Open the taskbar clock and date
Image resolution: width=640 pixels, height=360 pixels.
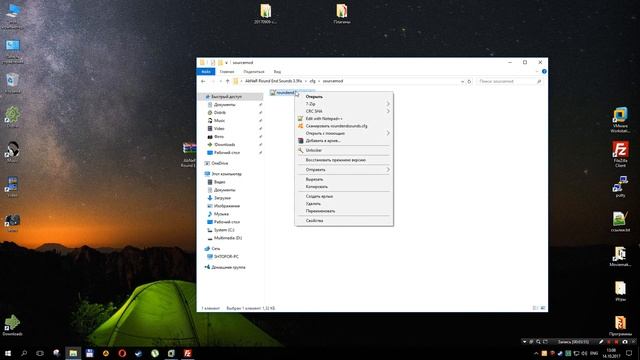click(611, 353)
